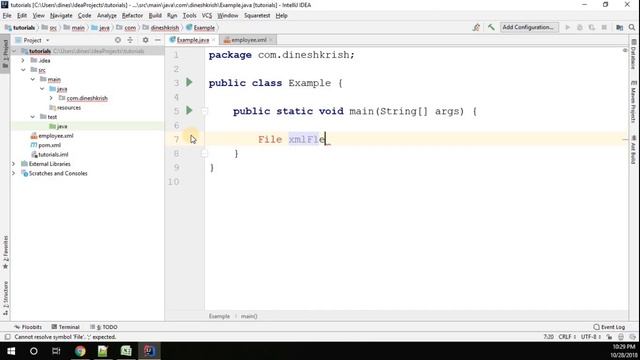Click the Search Everywhere magnifier icon

pos(632,27)
